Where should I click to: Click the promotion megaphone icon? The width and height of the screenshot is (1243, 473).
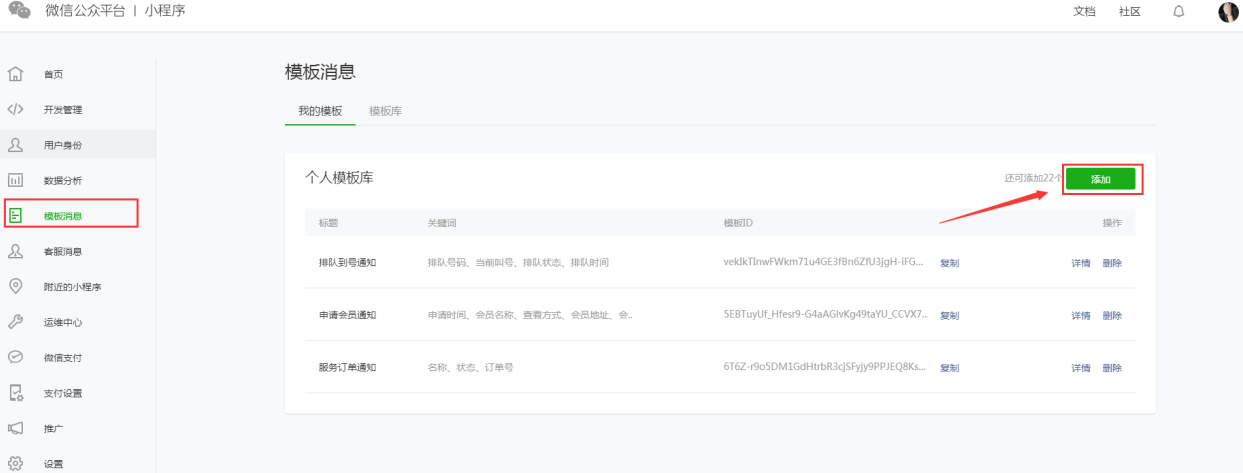(15, 428)
